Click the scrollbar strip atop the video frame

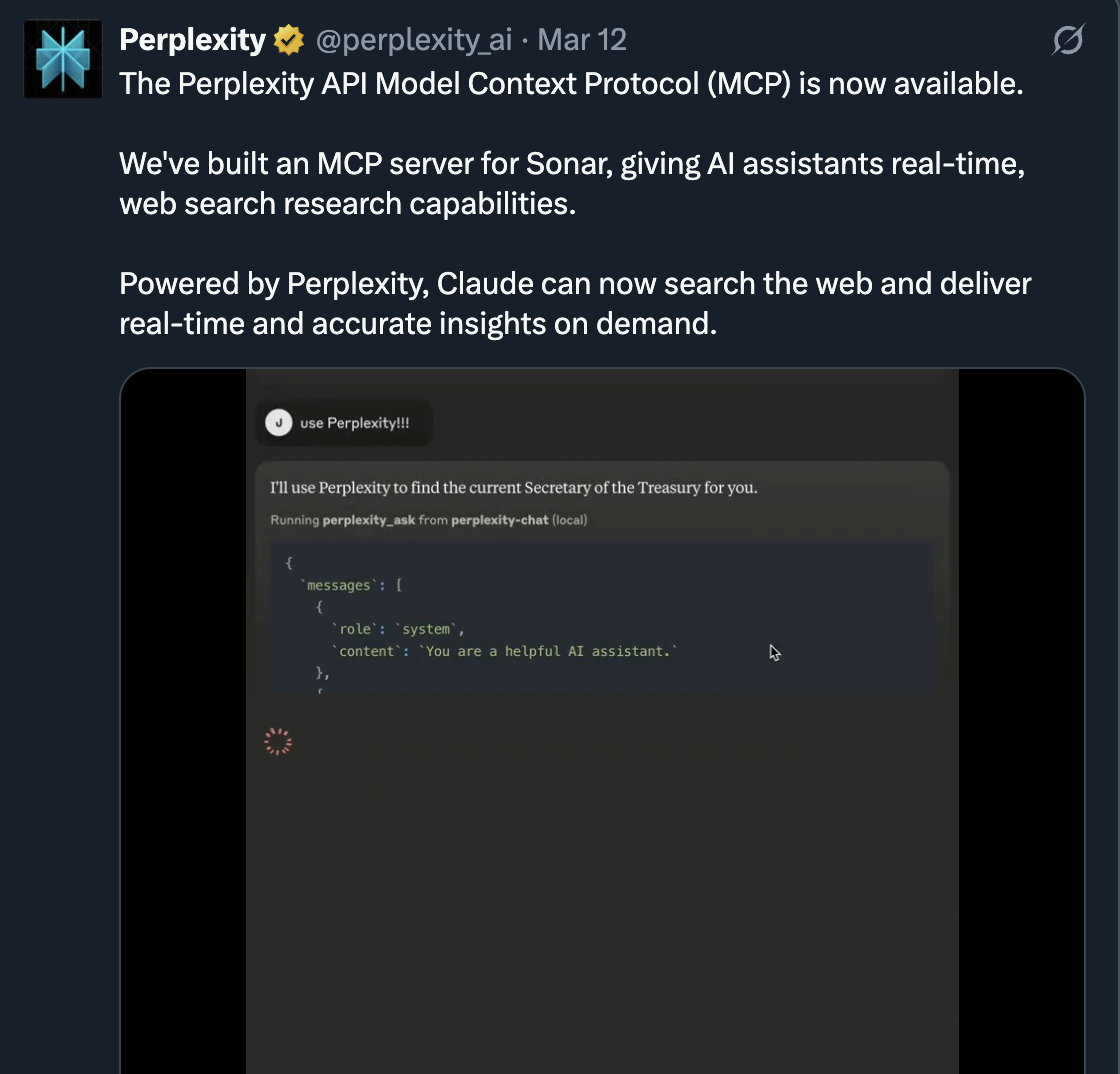[x=602, y=377]
